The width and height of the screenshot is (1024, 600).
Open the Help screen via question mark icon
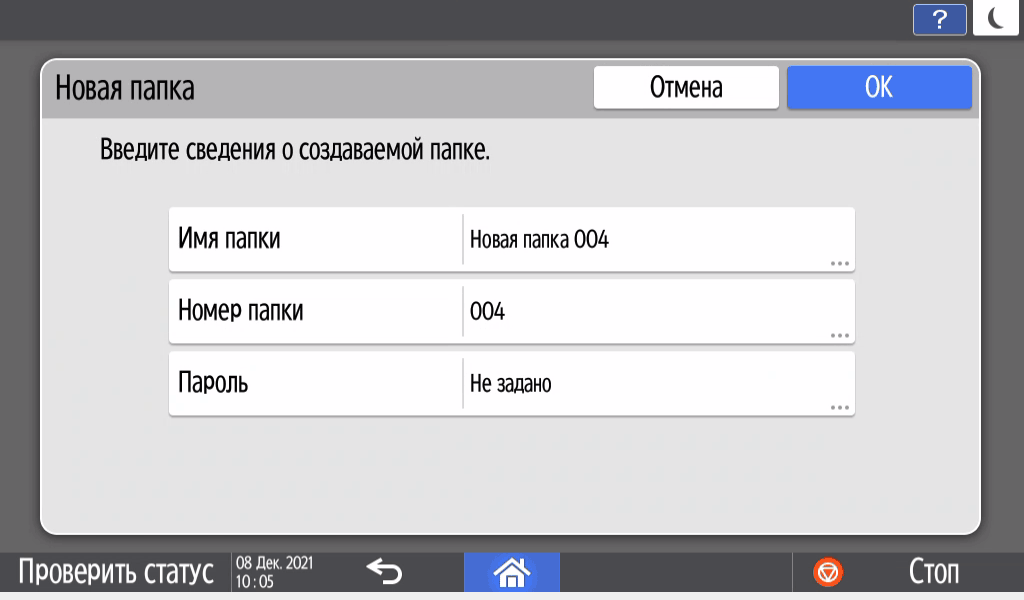[938, 19]
